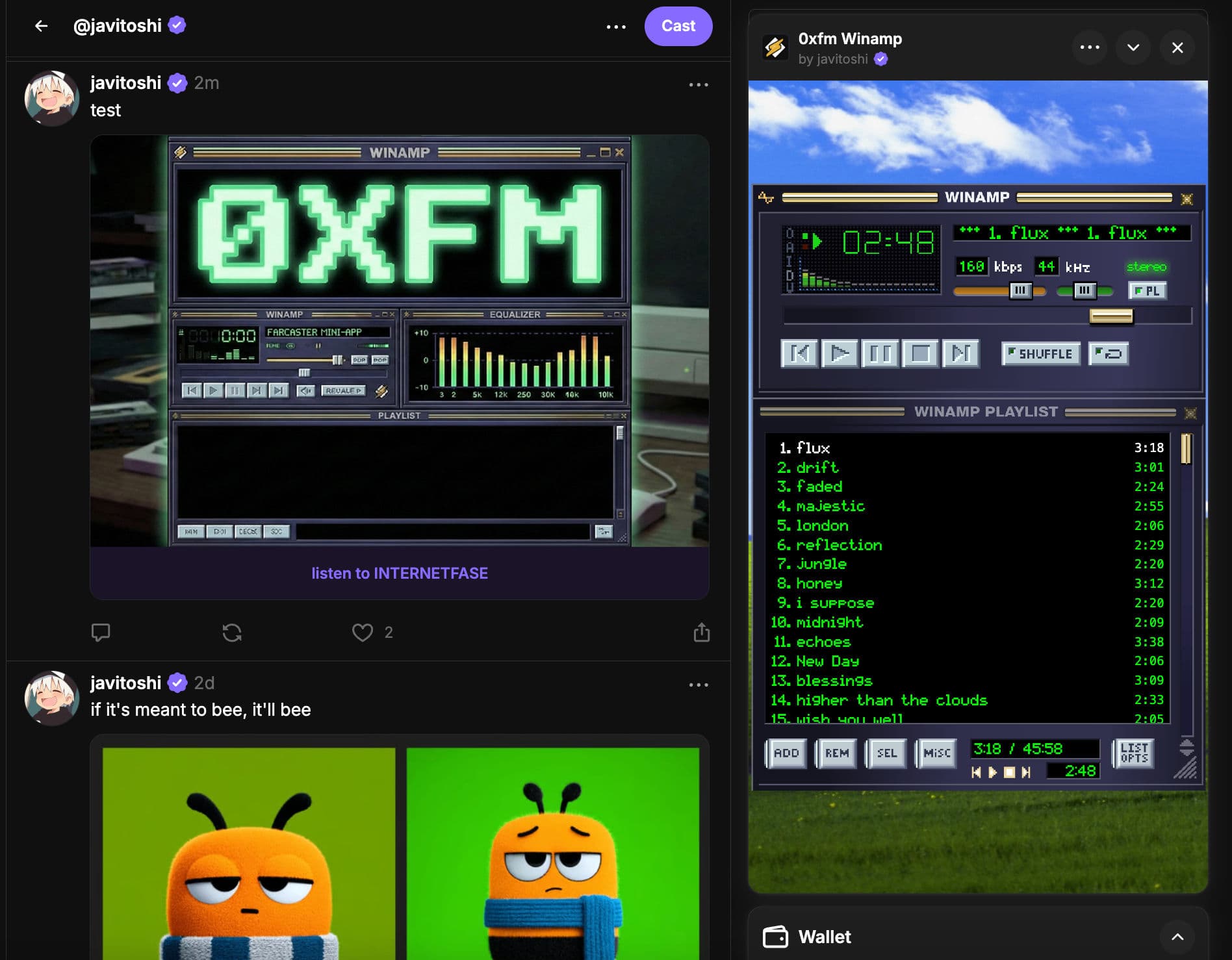
Task: Stop playback with the square stop button
Action: (x=920, y=353)
